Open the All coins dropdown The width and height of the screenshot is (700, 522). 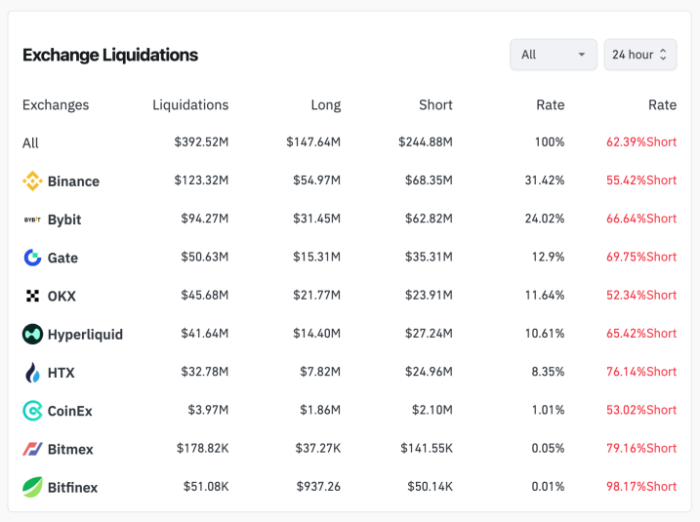(x=553, y=54)
